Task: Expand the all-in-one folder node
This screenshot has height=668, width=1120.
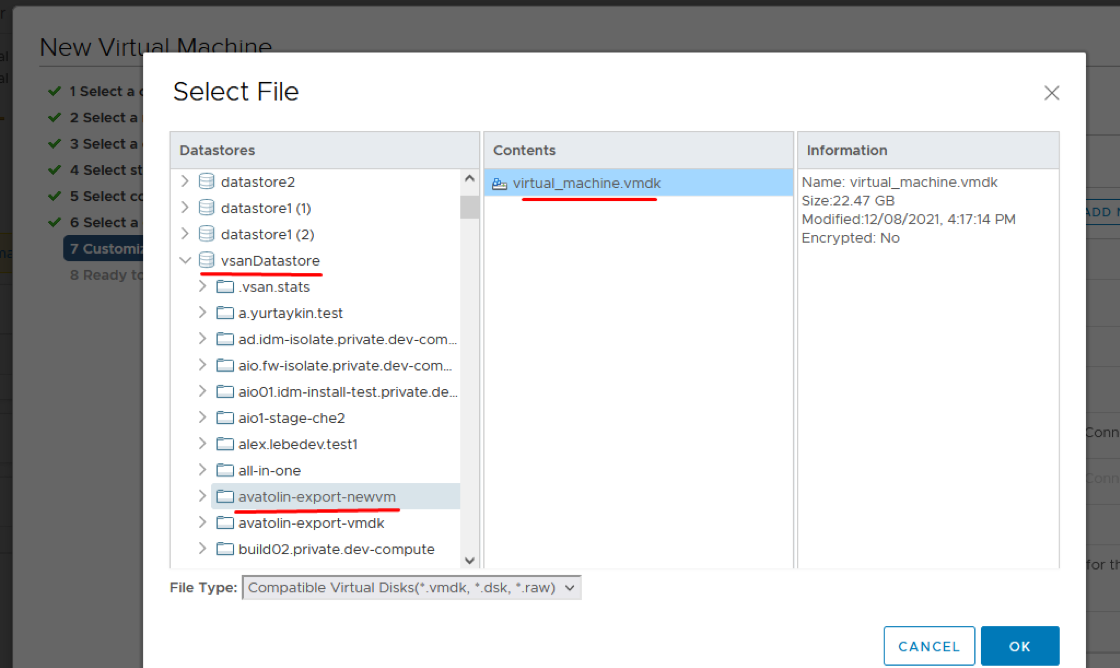Action: (202, 470)
